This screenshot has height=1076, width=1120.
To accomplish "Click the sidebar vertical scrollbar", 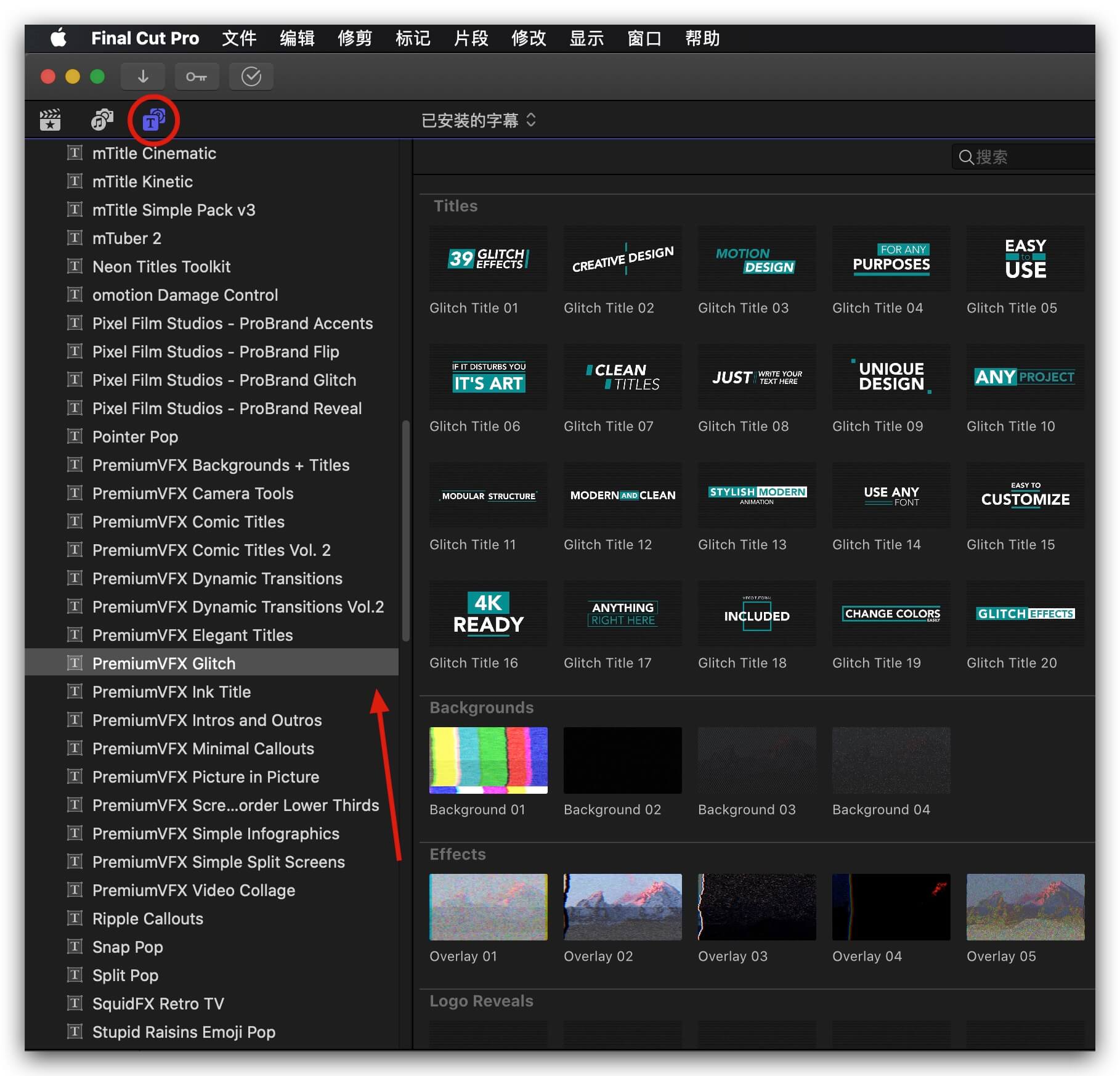I will 405,530.
